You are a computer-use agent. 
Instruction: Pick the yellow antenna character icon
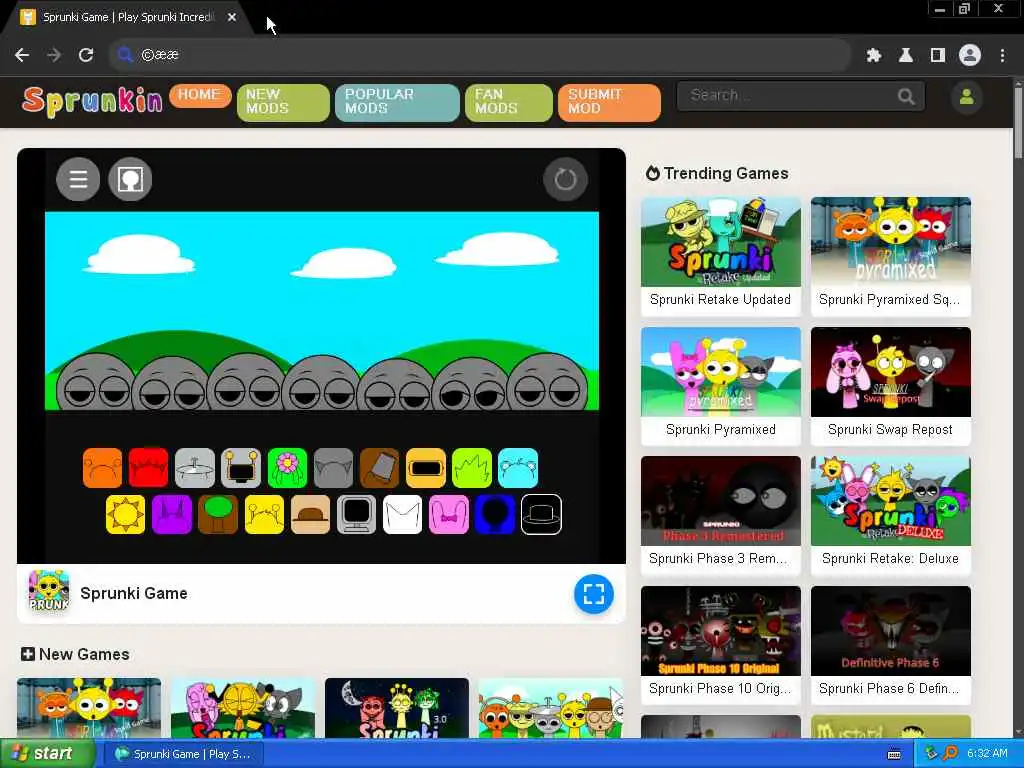click(x=264, y=514)
